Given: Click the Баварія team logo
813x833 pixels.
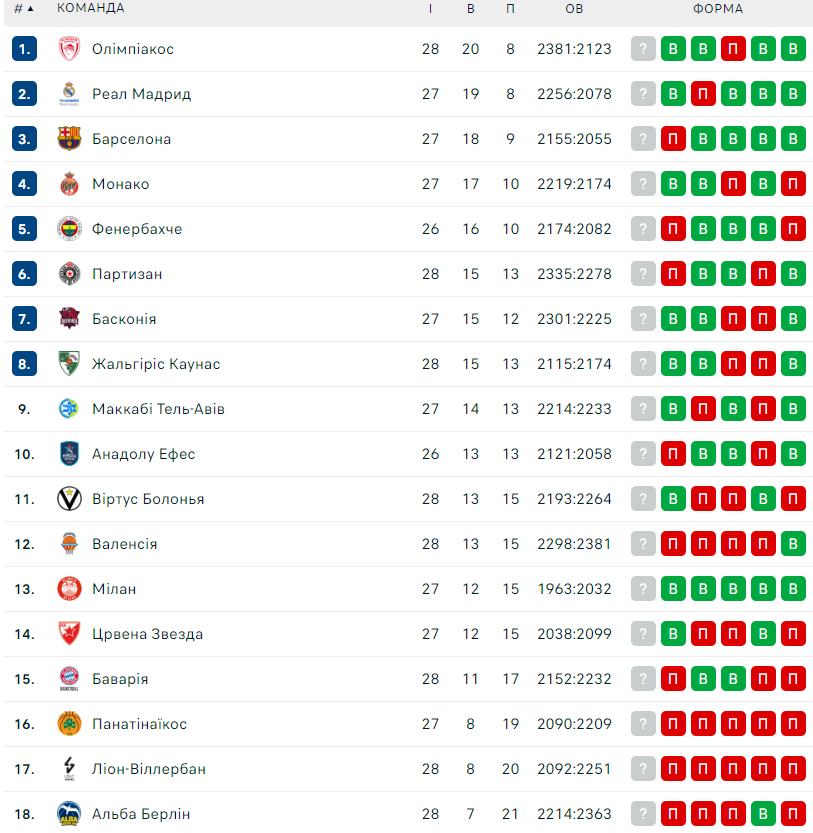Looking at the screenshot, I should (x=69, y=678).
